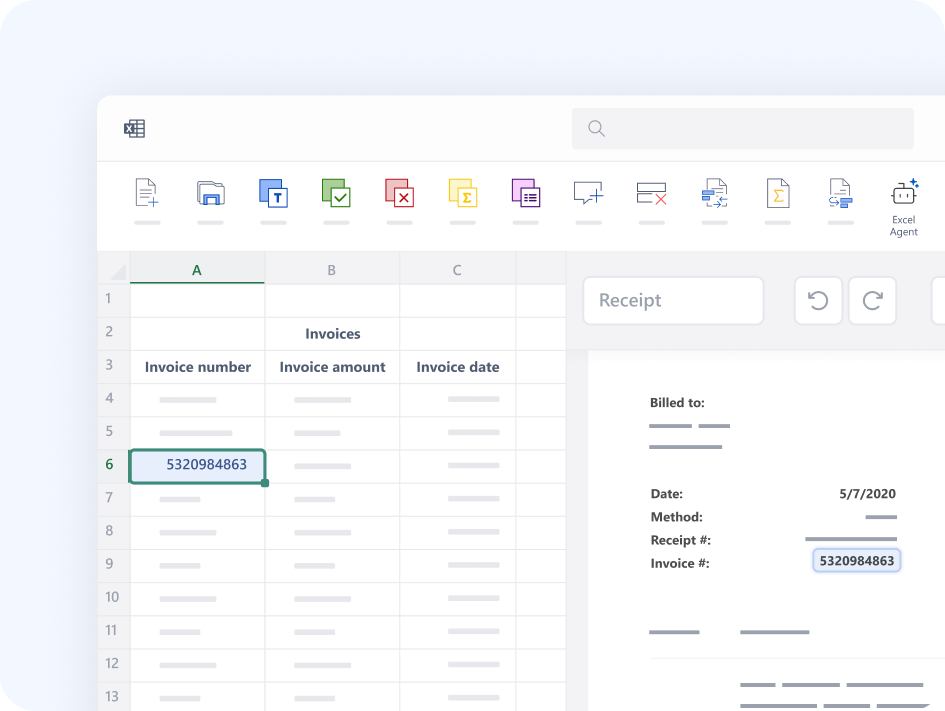Click the delete row icon
This screenshot has width=945, height=711.
pyautogui.click(x=651, y=193)
